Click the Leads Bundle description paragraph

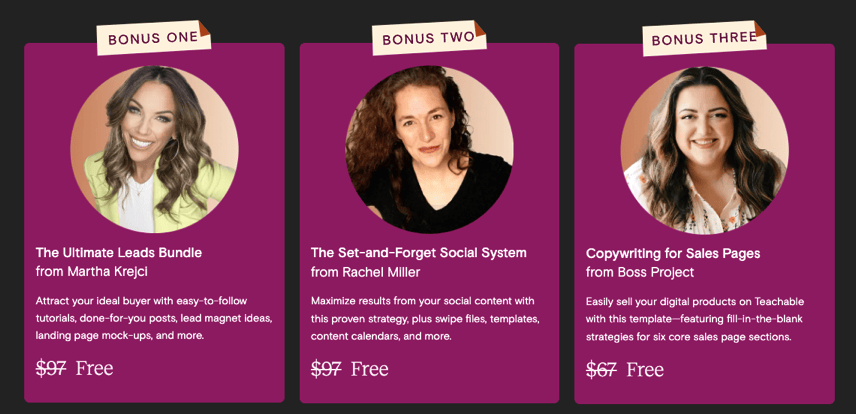pos(154,317)
